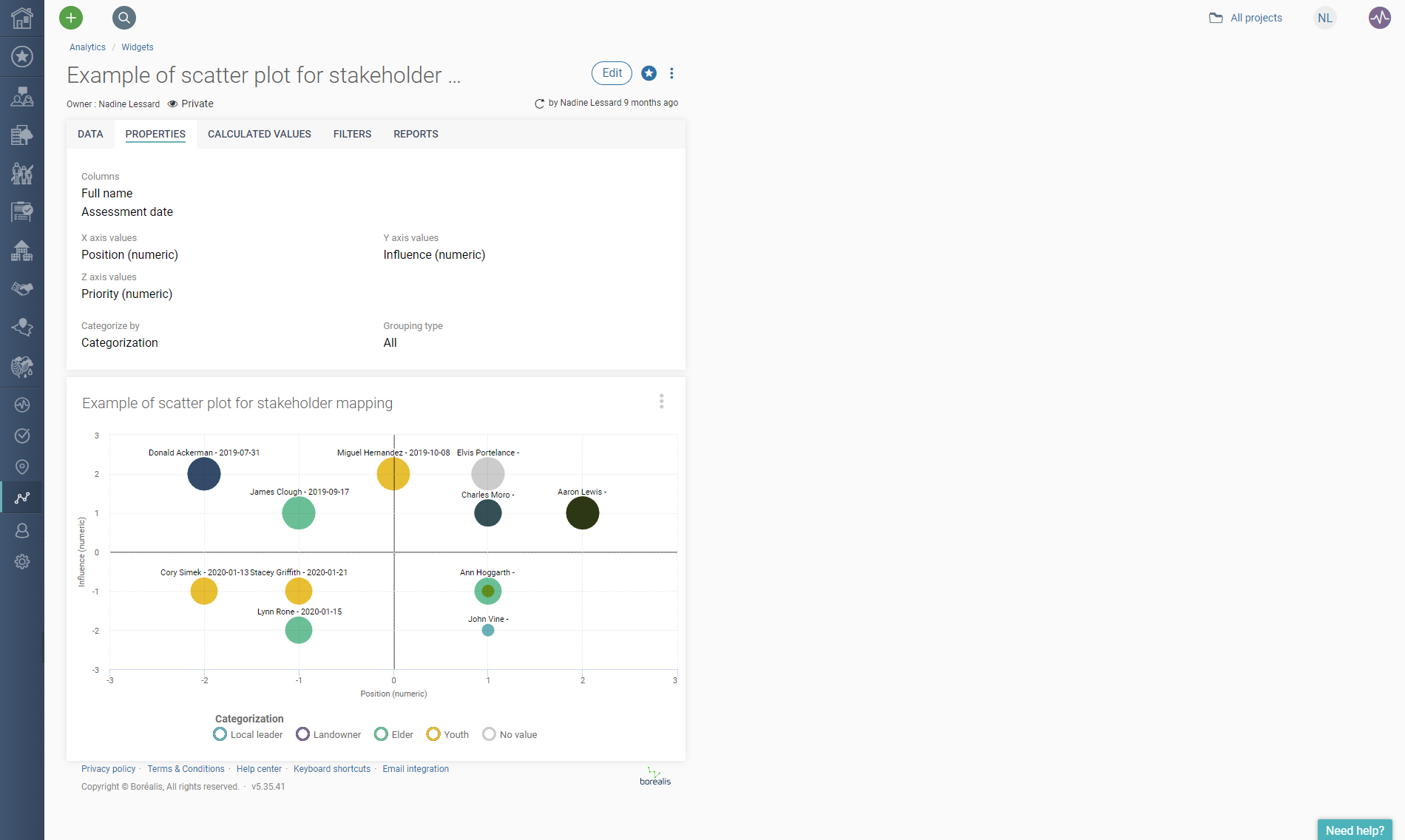Switch to the CALCULATED VALUES tab
Screen dimensions: 1405x840
coord(259,134)
